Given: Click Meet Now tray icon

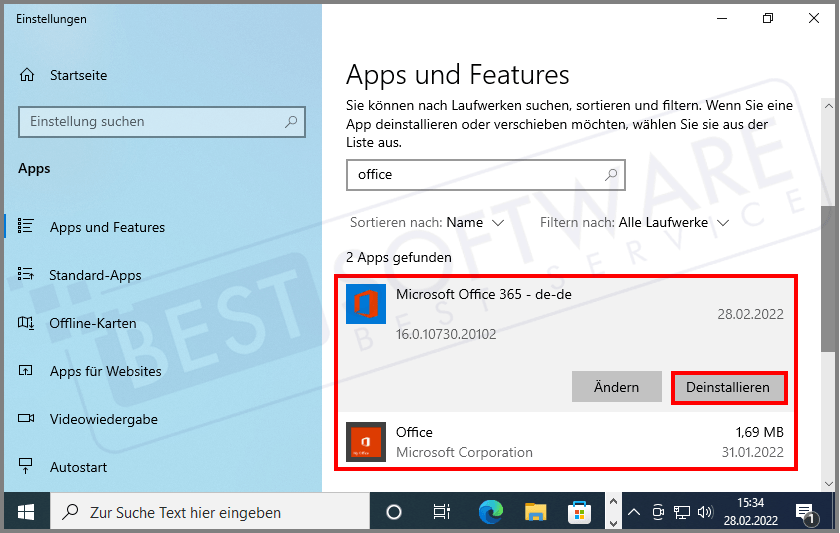Looking at the screenshot, I should click(658, 513).
